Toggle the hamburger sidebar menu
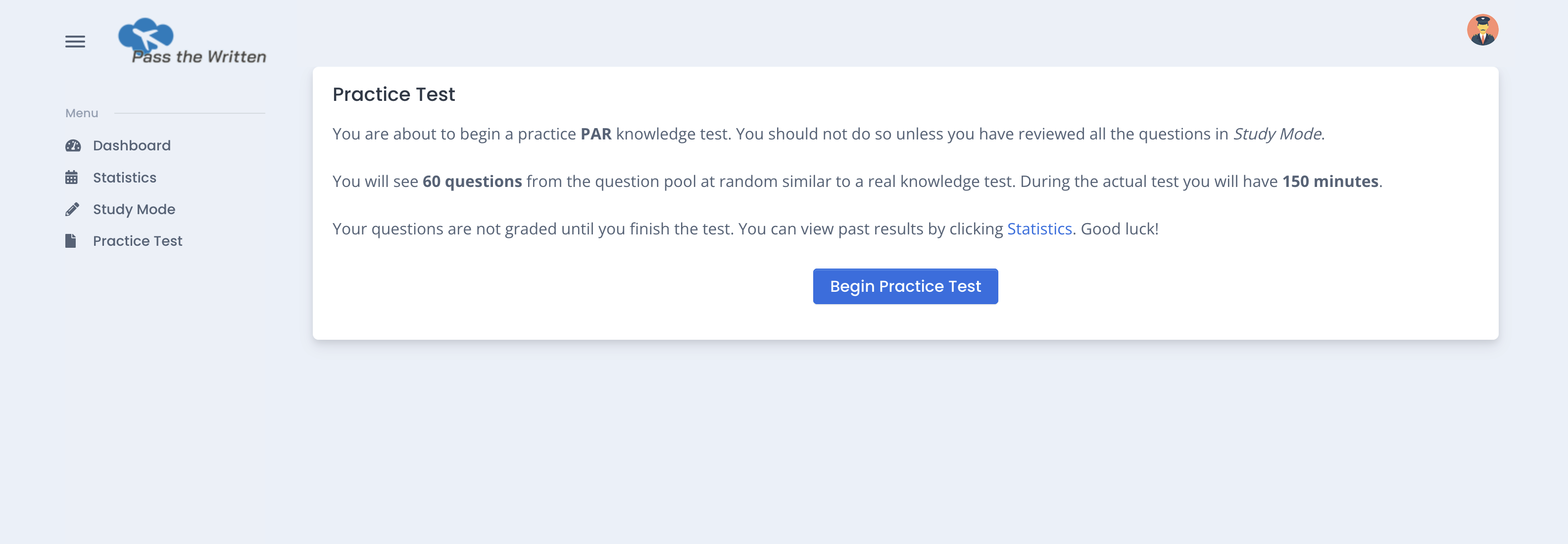The image size is (1568, 544). (75, 42)
